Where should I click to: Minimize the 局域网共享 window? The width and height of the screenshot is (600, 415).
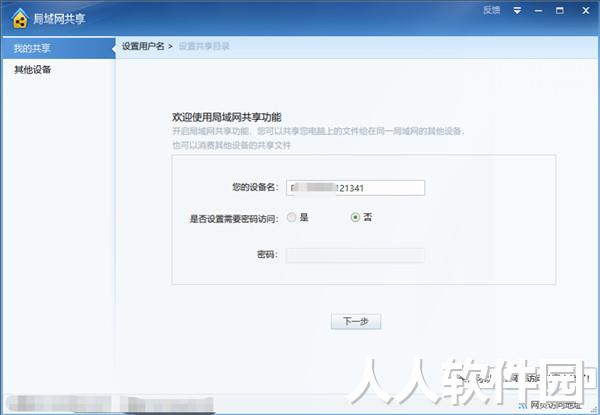click(x=538, y=11)
